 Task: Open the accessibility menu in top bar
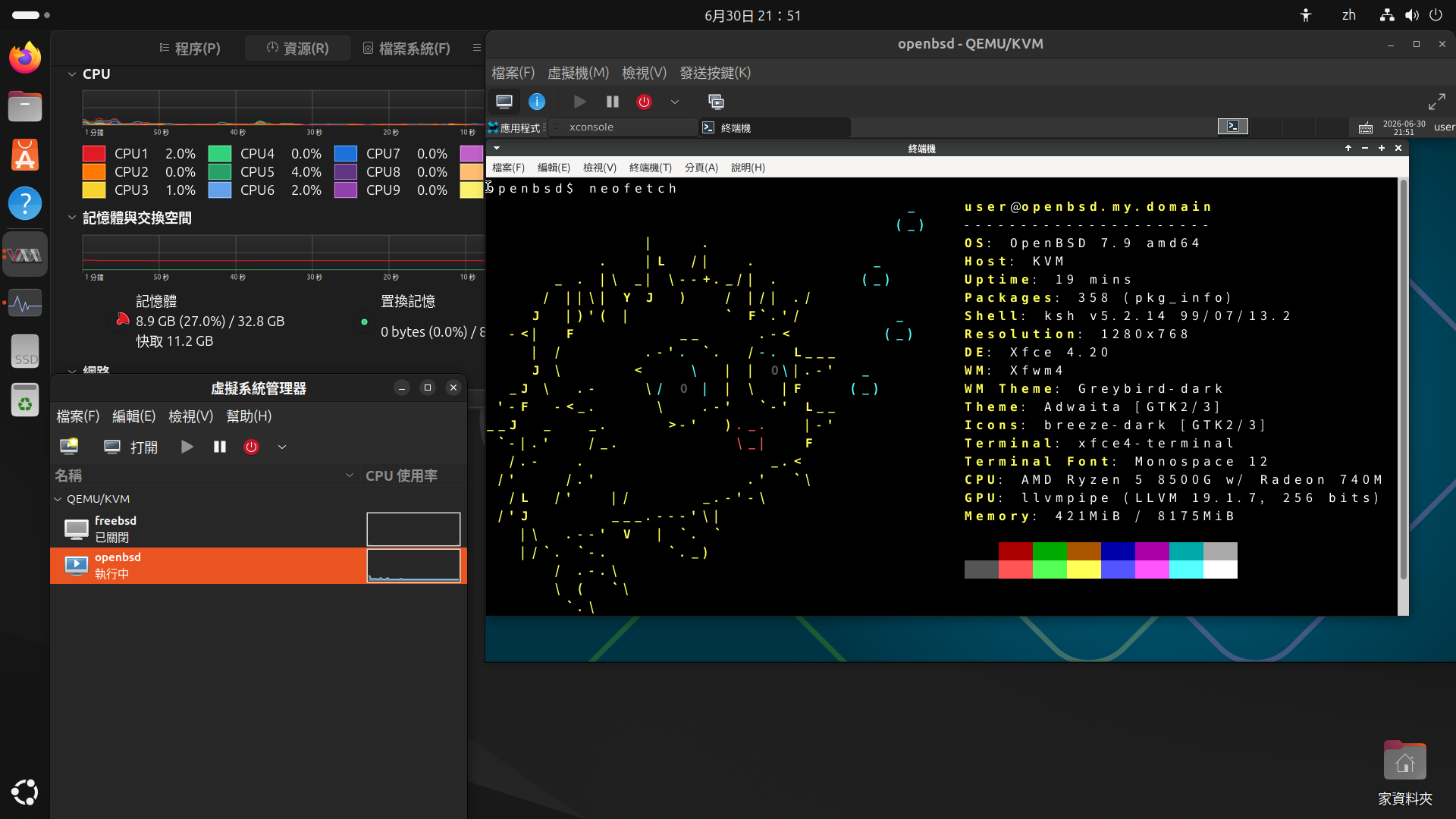1305,15
